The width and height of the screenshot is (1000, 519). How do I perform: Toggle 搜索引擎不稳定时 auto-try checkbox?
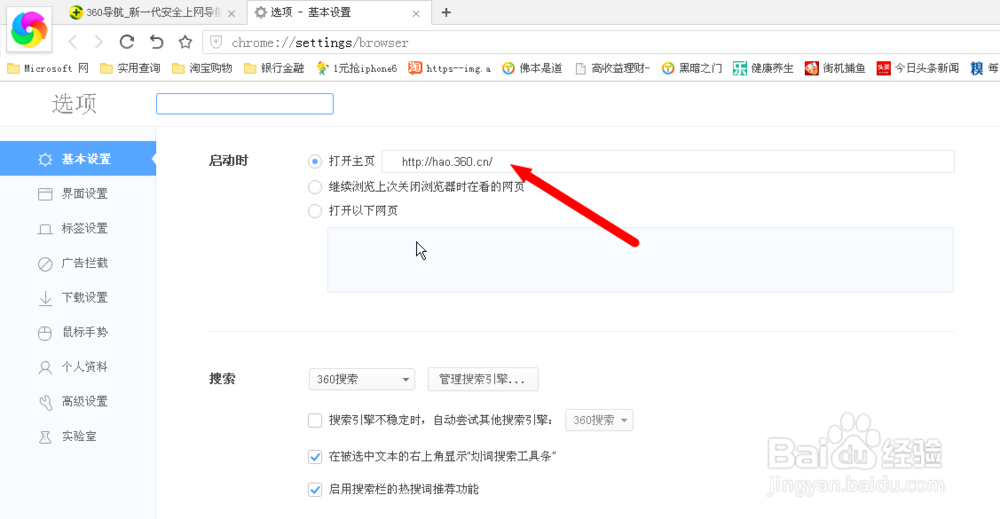314,420
